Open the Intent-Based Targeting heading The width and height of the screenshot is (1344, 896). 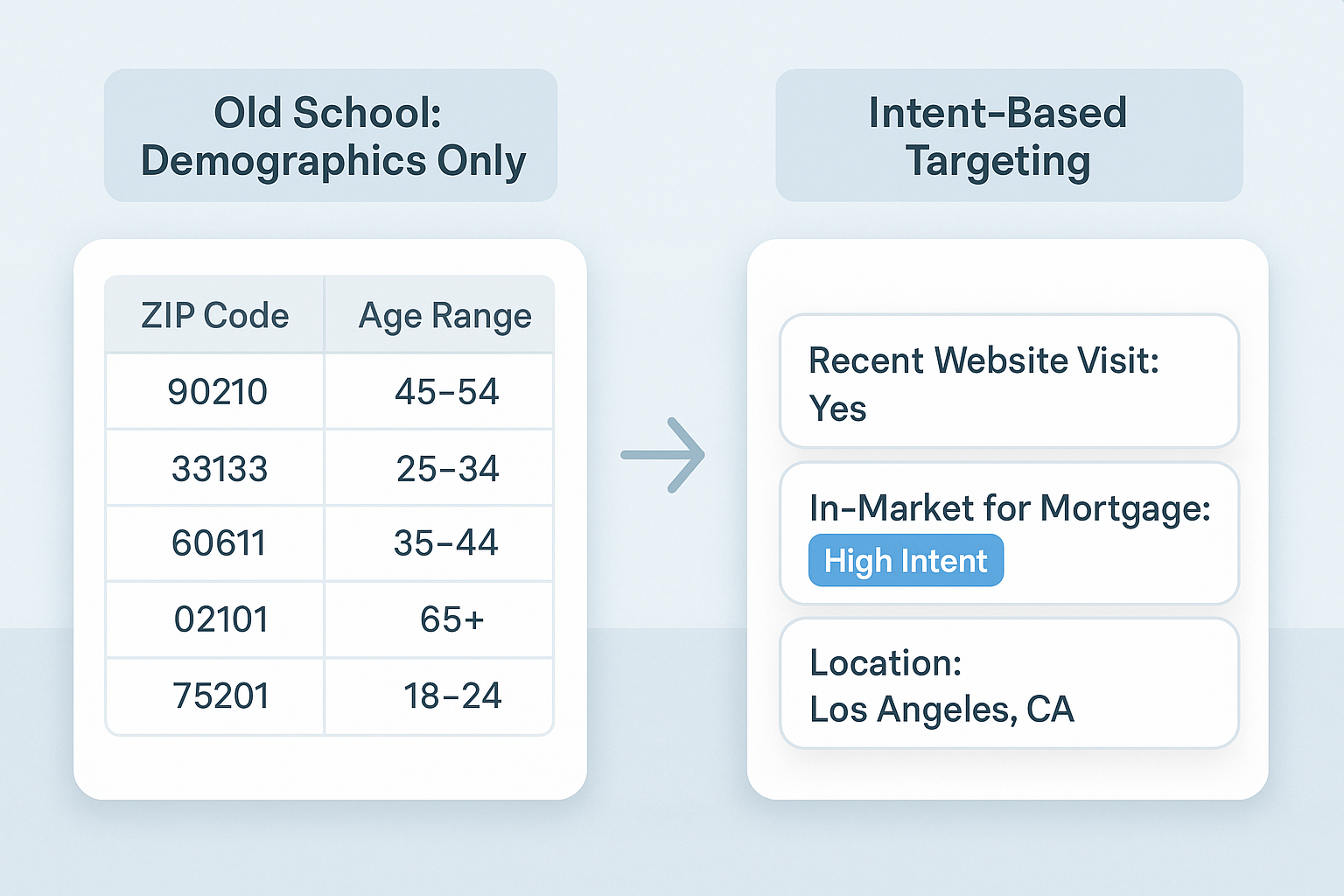[1009, 136]
